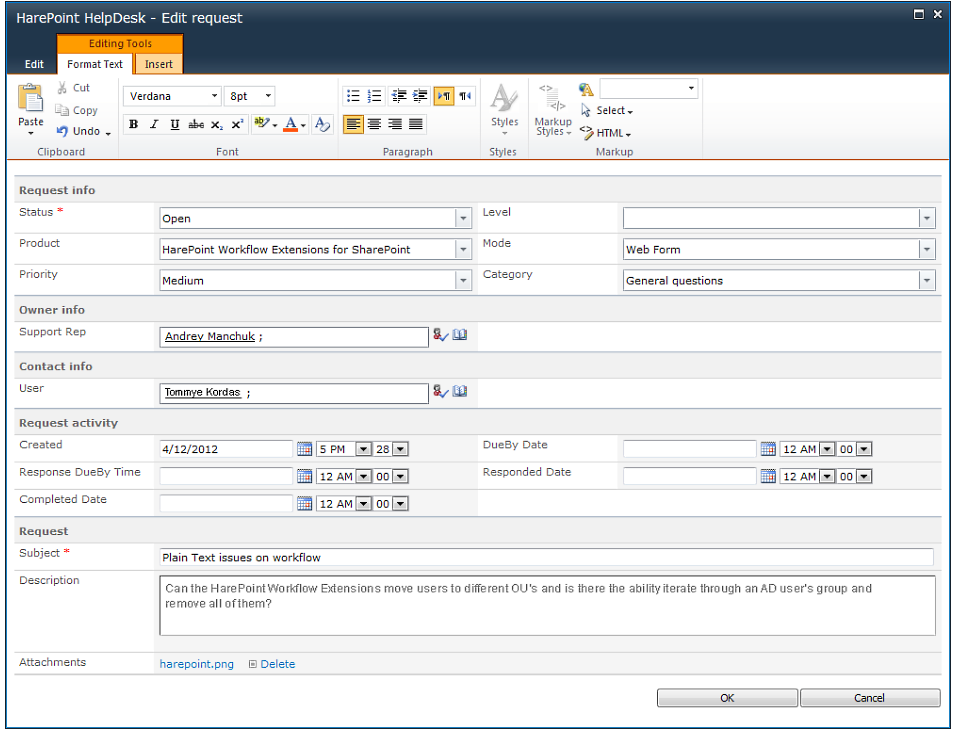Toggle italic text formatting

tap(154, 125)
